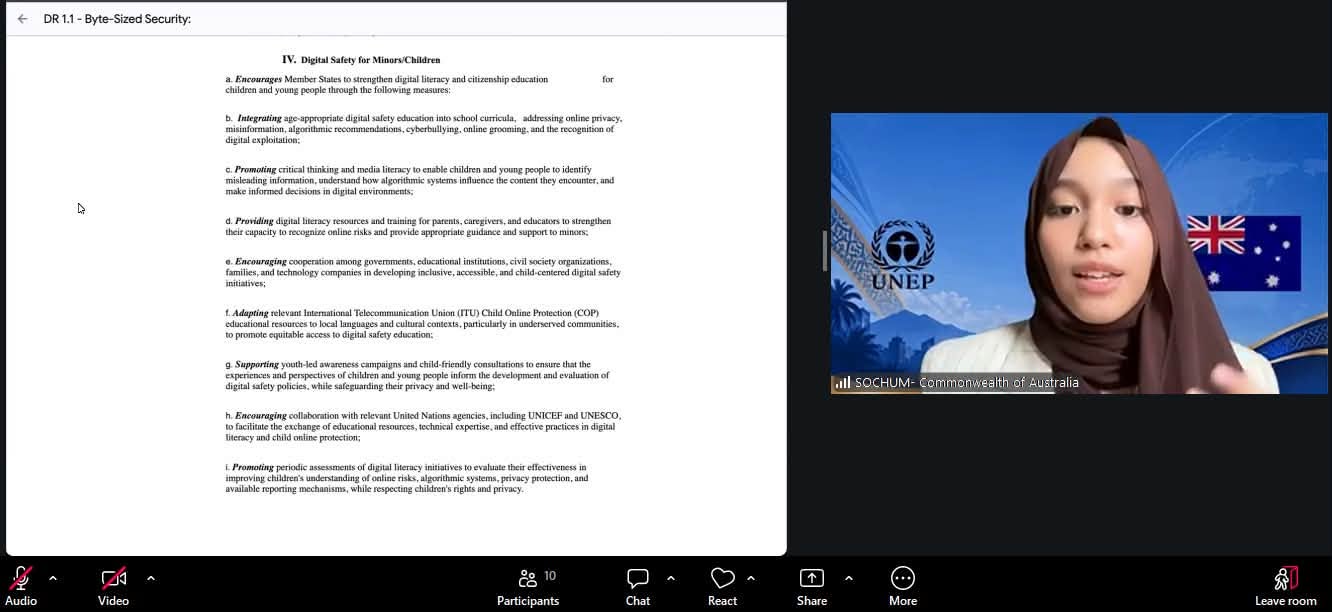Viewport: 1332px width, 612px height.
Task: Click 'Providing' in clause d
Action: (x=254, y=221)
